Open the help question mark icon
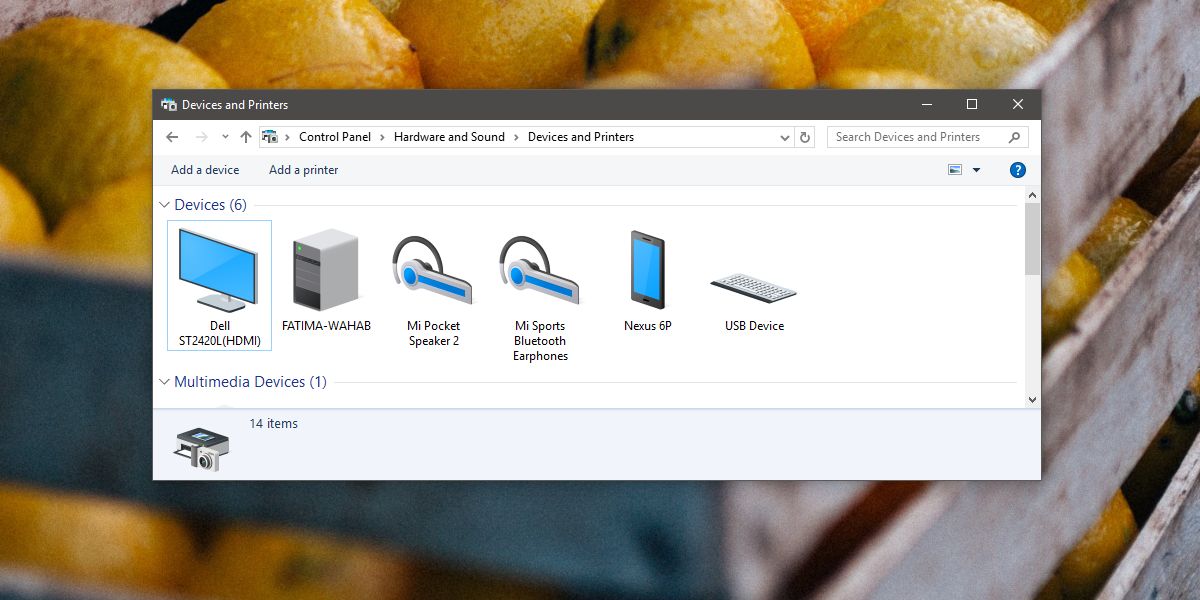The width and height of the screenshot is (1200, 600). pyautogui.click(x=1018, y=170)
